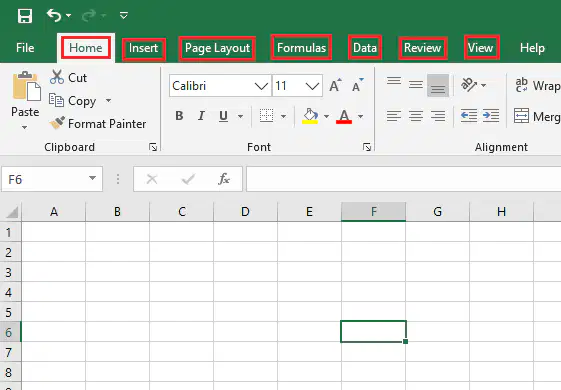
Task: Click the Insert Function fx icon
Action: [224, 179]
